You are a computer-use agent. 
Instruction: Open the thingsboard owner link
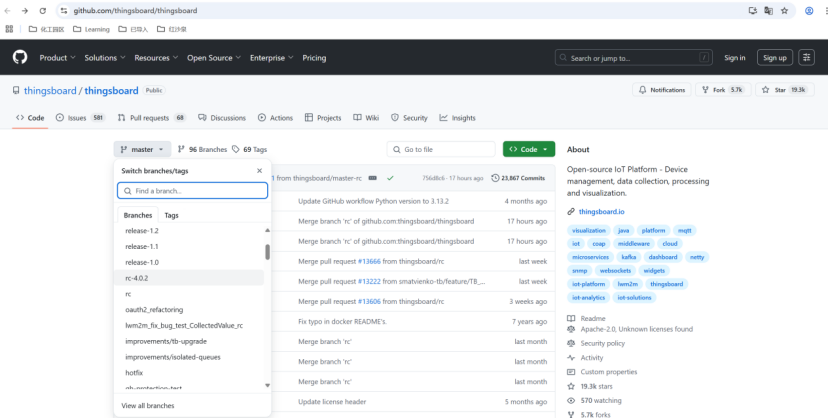click(x=50, y=90)
